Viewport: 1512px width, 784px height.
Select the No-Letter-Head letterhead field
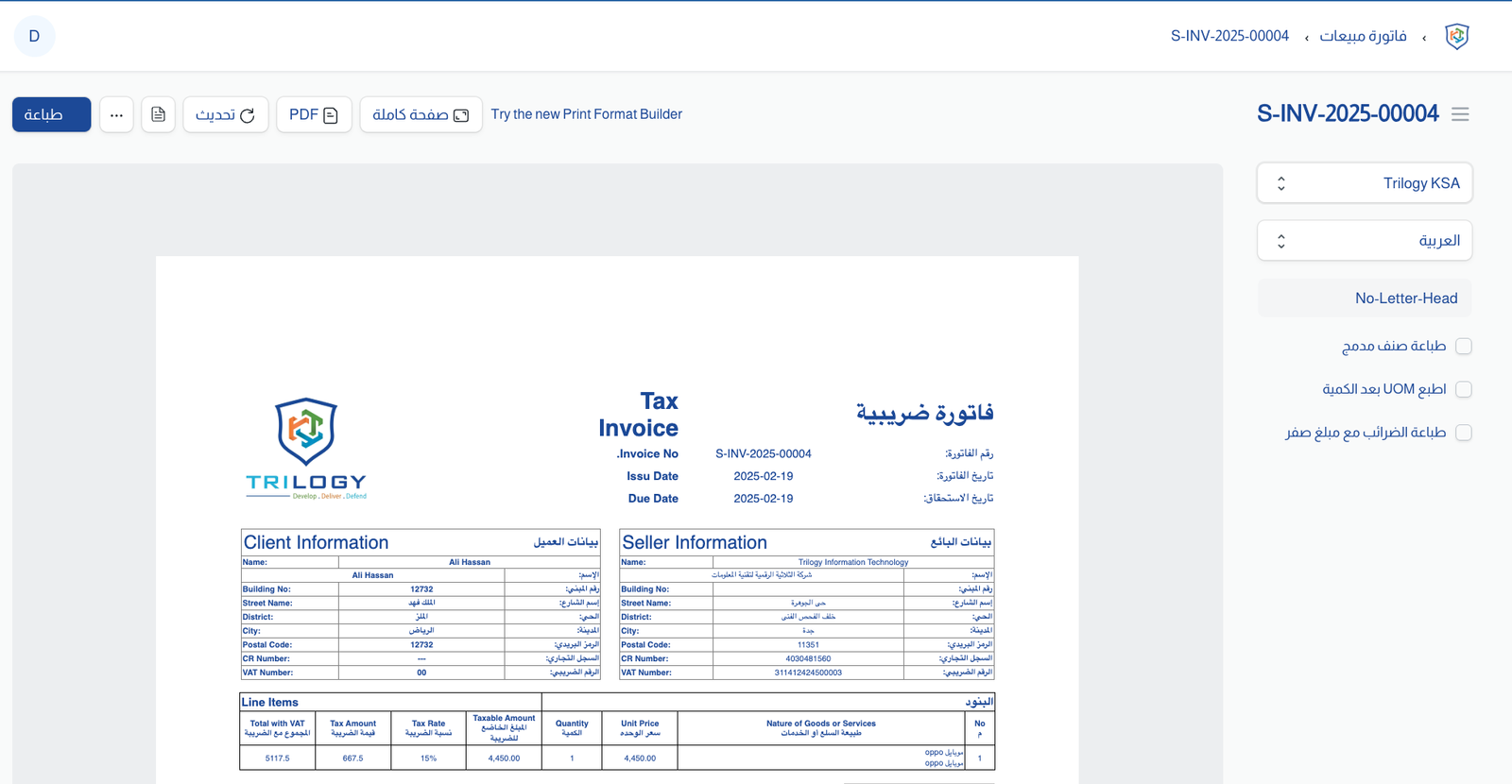(x=1364, y=298)
